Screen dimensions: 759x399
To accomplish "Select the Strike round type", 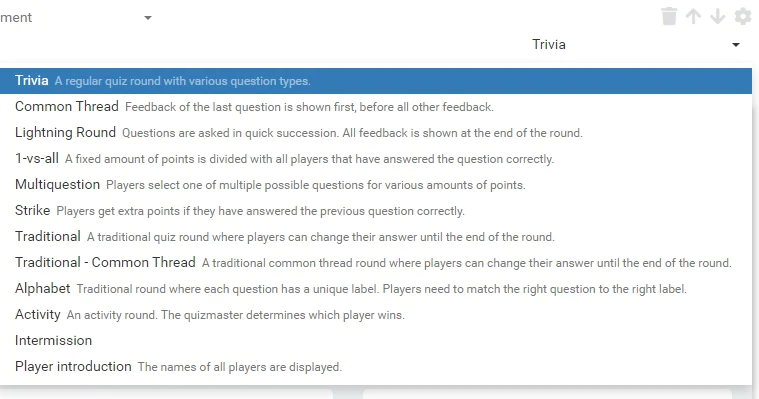I will (376, 211).
